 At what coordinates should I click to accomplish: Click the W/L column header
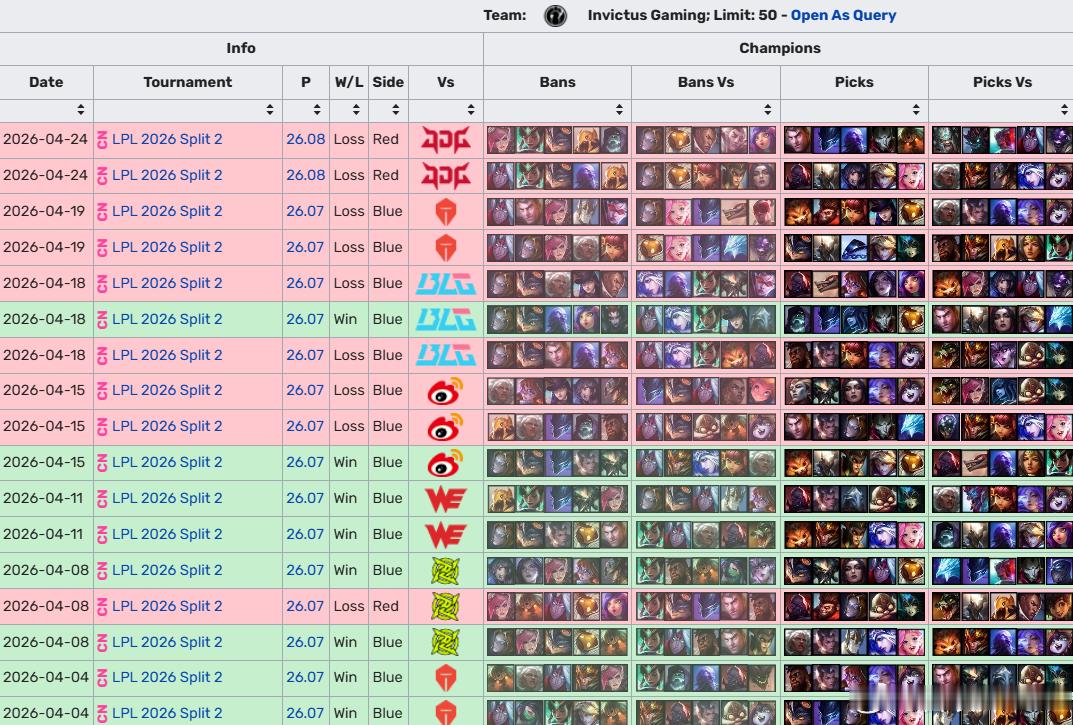[349, 82]
